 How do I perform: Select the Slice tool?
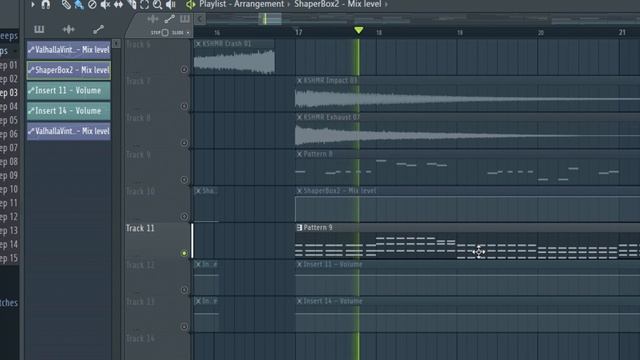[x=131, y=4]
